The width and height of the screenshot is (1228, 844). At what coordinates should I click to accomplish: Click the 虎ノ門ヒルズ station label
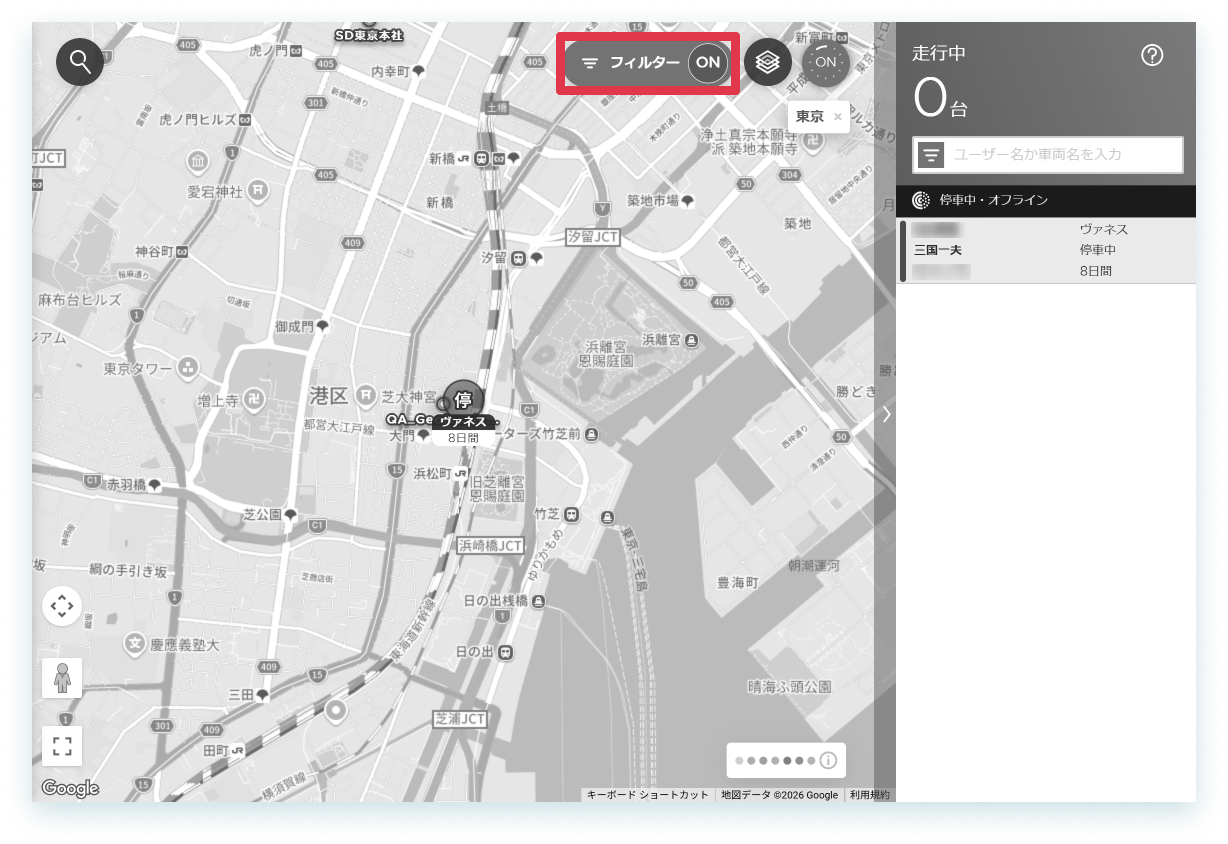pos(198,120)
